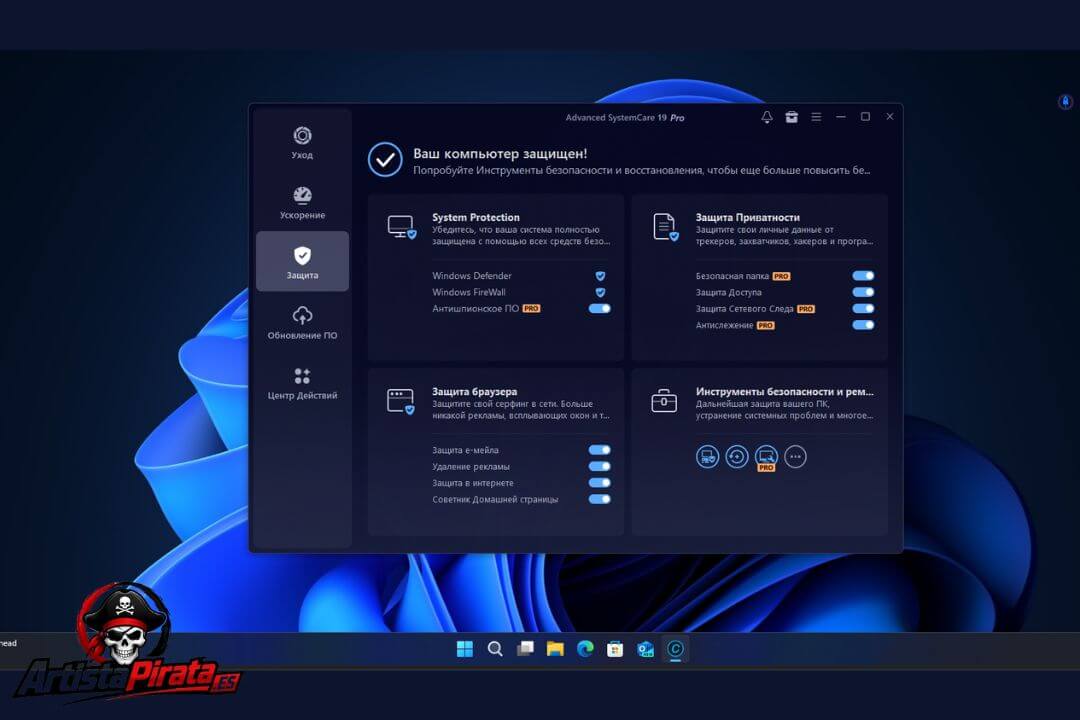Screen dimensions: 1080x720
Task: Open the PRO-labeled security tool icon
Action: 766,457
